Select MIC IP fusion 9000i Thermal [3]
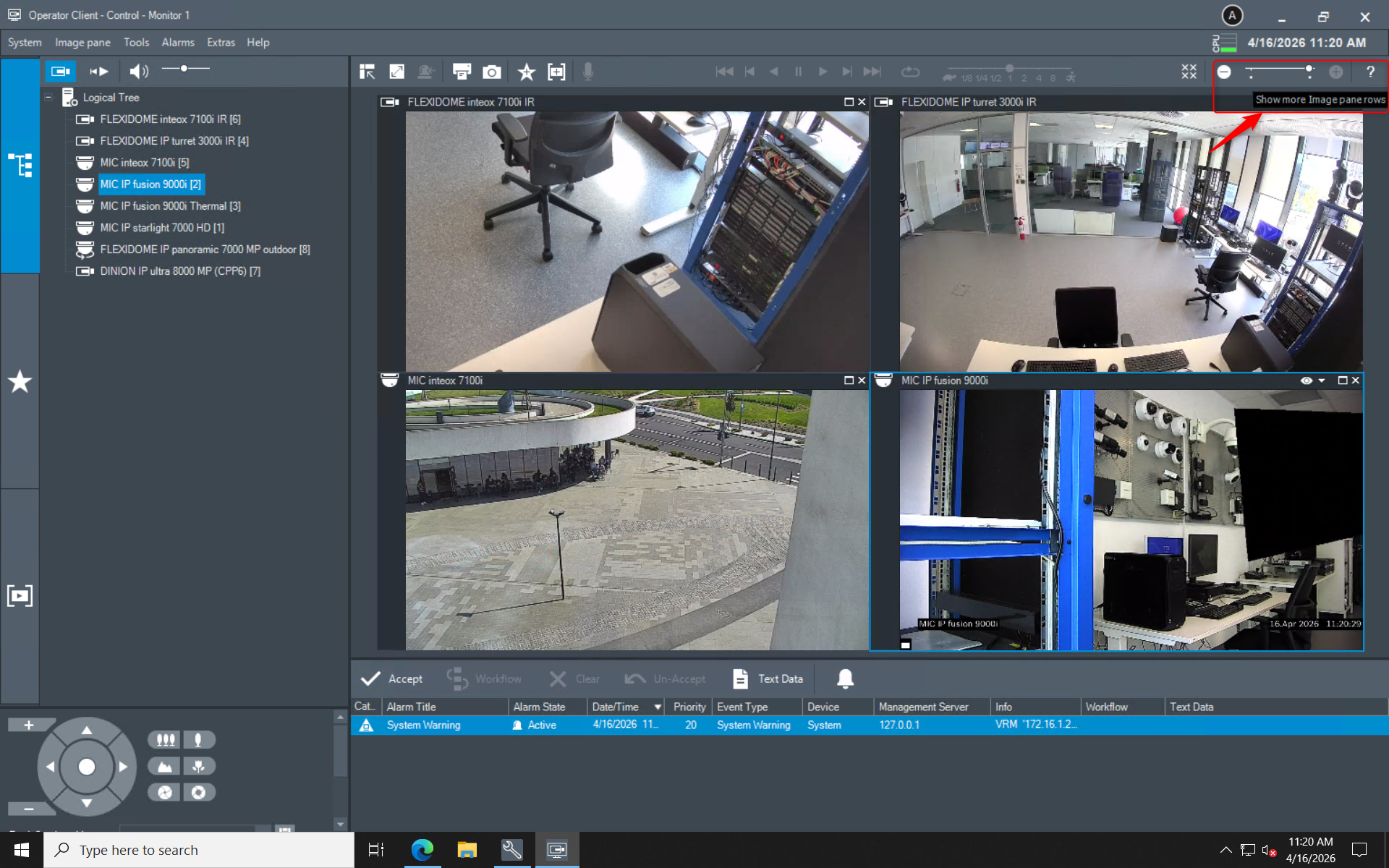 tap(170, 206)
